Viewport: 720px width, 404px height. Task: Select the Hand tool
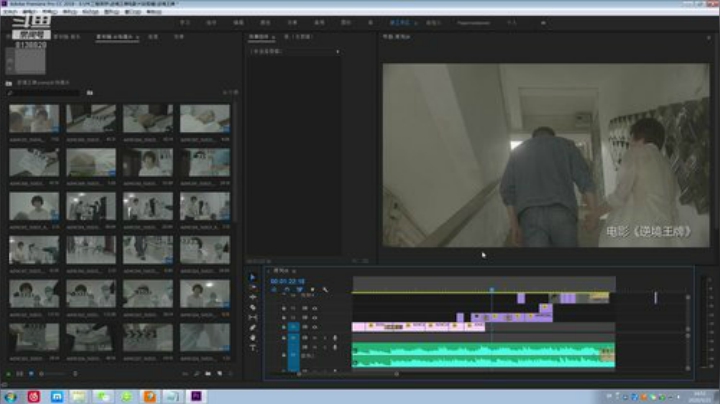pos(253,338)
